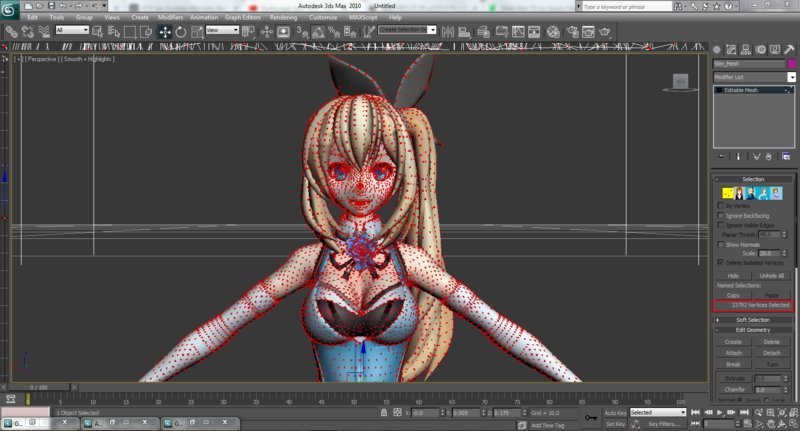The width and height of the screenshot is (800, 431).
Task: Switch to the Create command panel tab
Action: [717, 50]
